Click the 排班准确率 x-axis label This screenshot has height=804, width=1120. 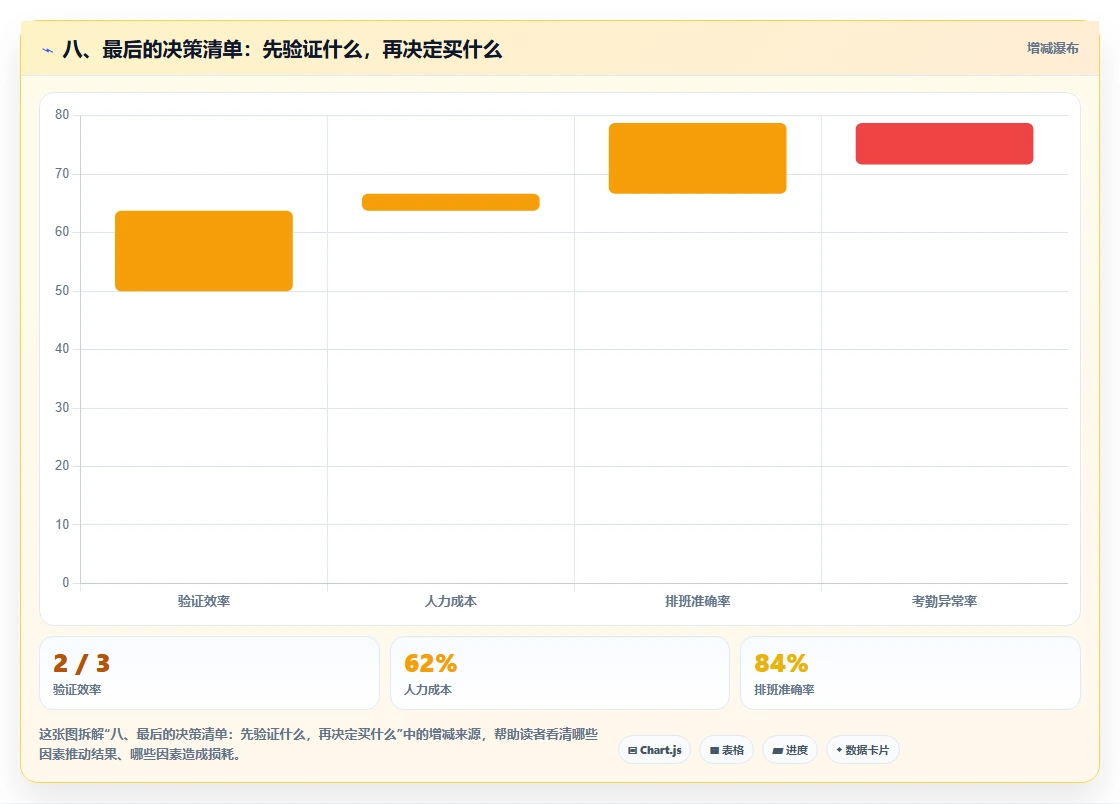pyautogui.click(x=697, y=601)
